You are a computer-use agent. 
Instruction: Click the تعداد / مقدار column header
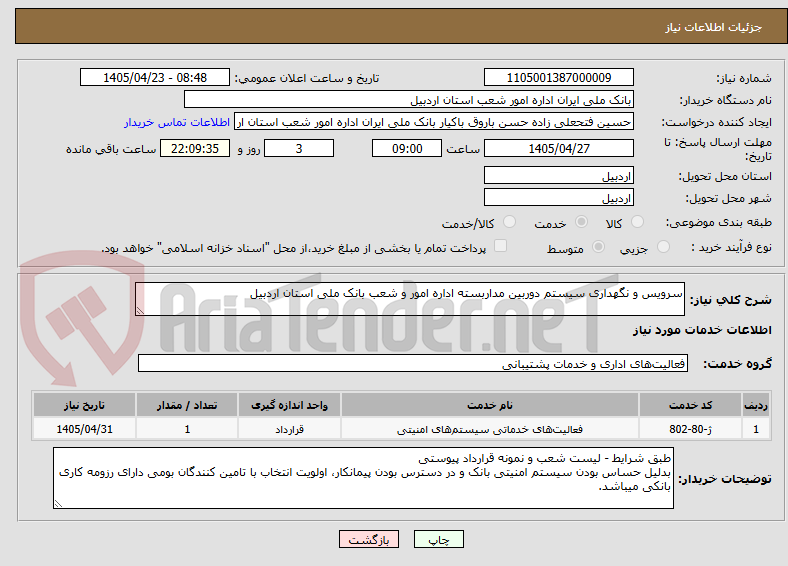point(187,405)
